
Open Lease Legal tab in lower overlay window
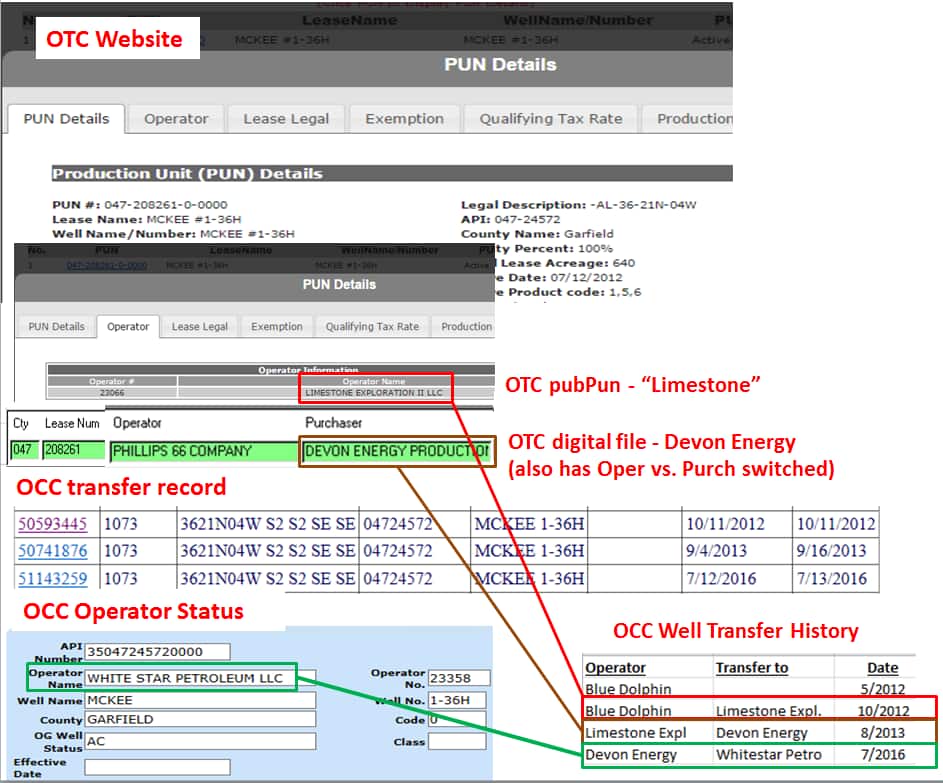point(200,327)
